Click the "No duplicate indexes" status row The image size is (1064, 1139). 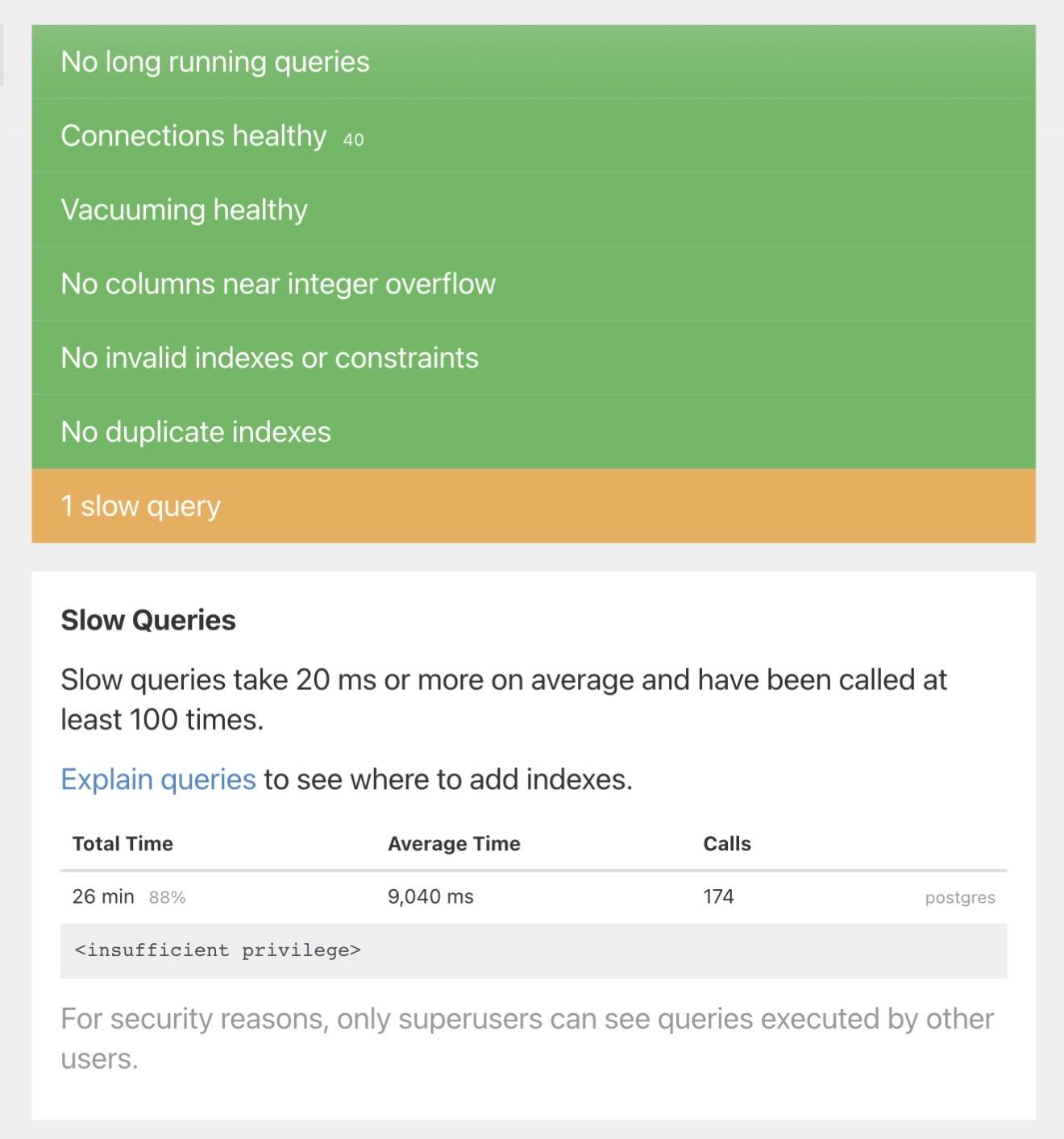tap(196, 432)
